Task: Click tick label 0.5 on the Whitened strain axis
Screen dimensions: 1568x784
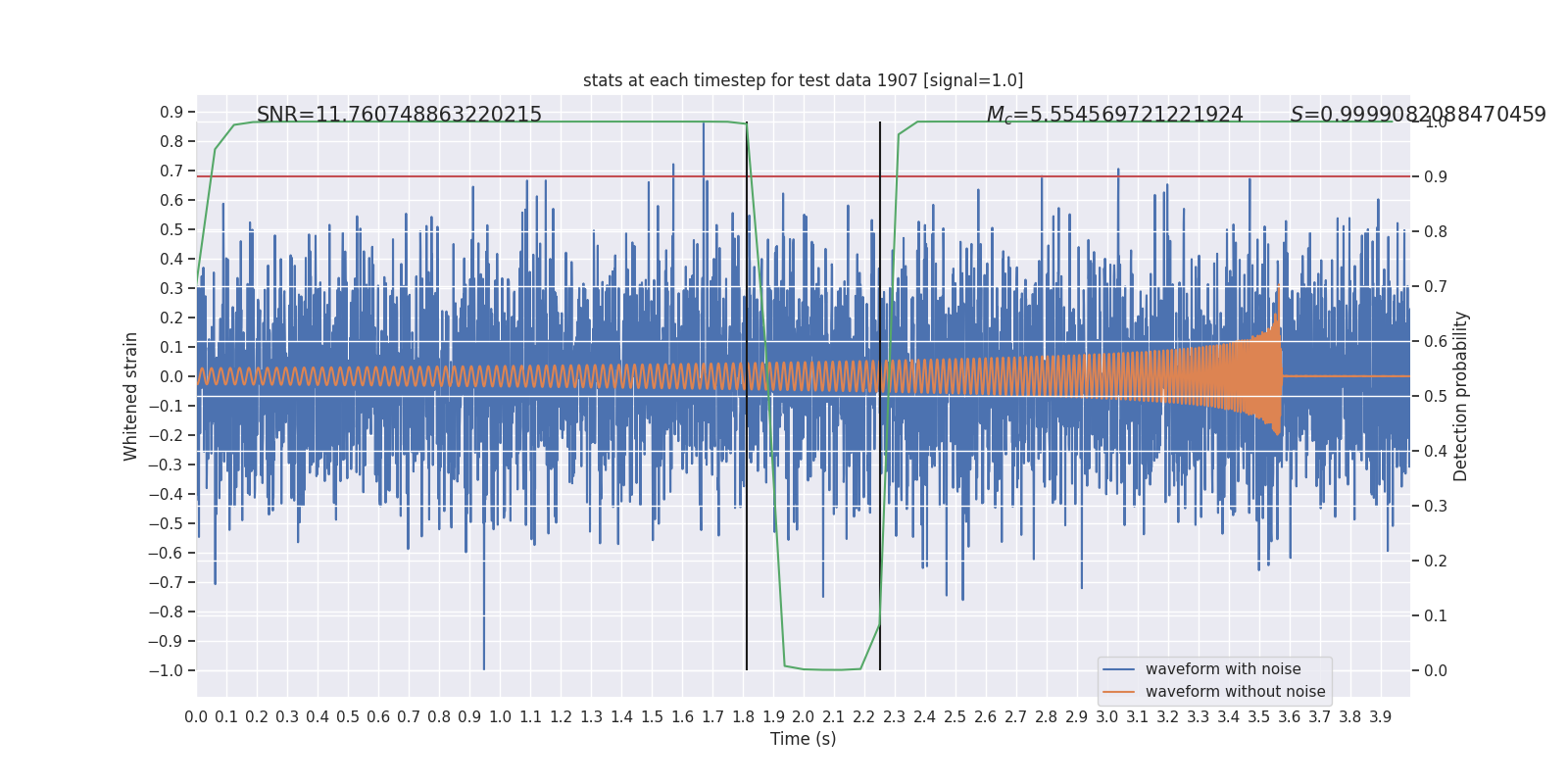Action: coord(171,230)
